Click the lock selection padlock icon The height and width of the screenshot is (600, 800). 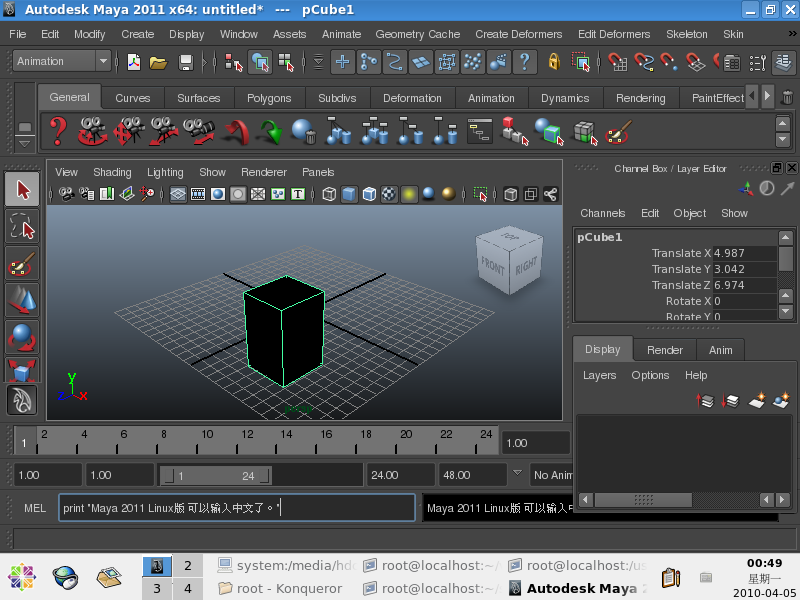click(554, 62)
